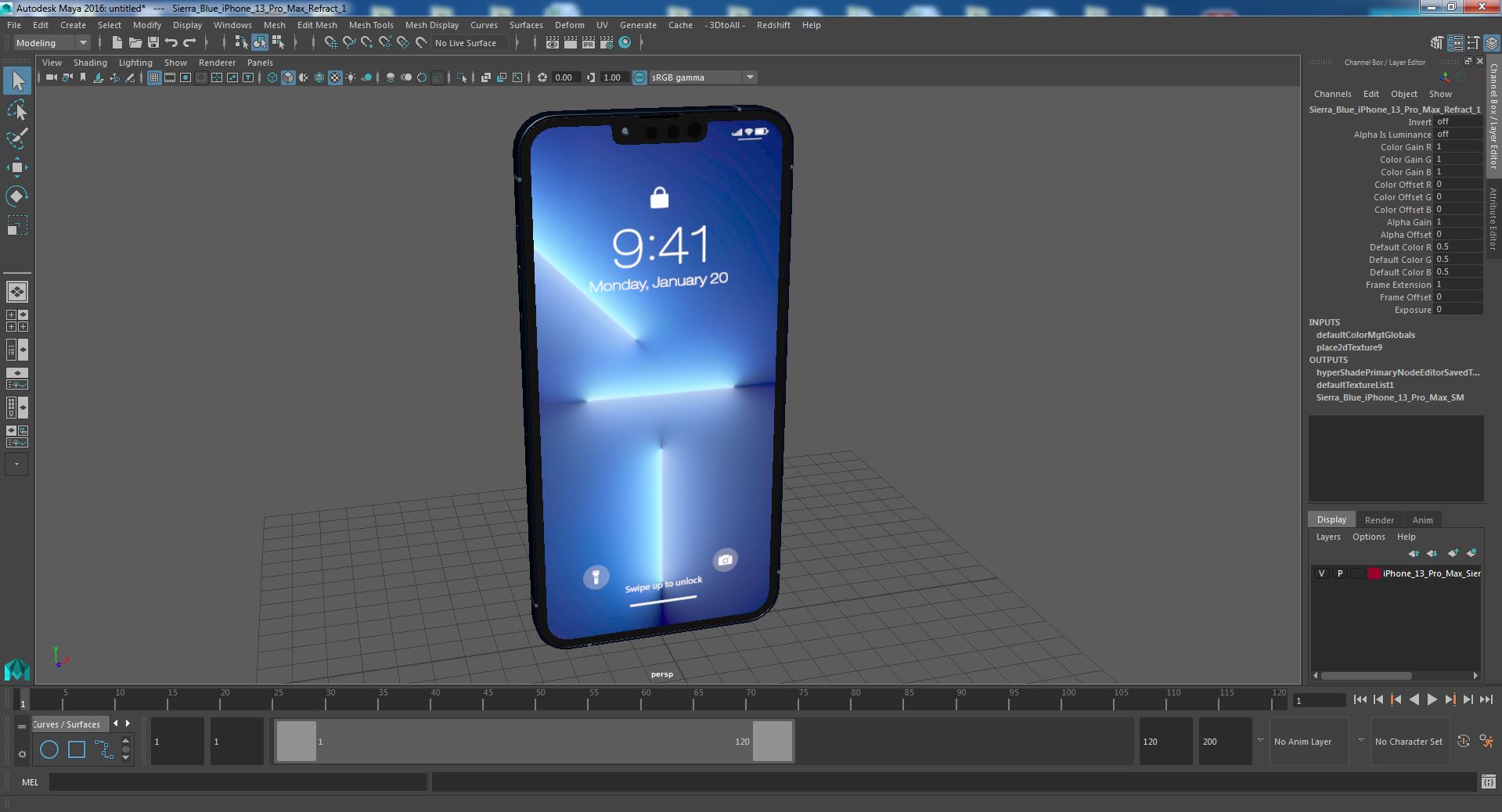Open the Mesh Tools menu
1502x812 pixels.
coord(371,25)
